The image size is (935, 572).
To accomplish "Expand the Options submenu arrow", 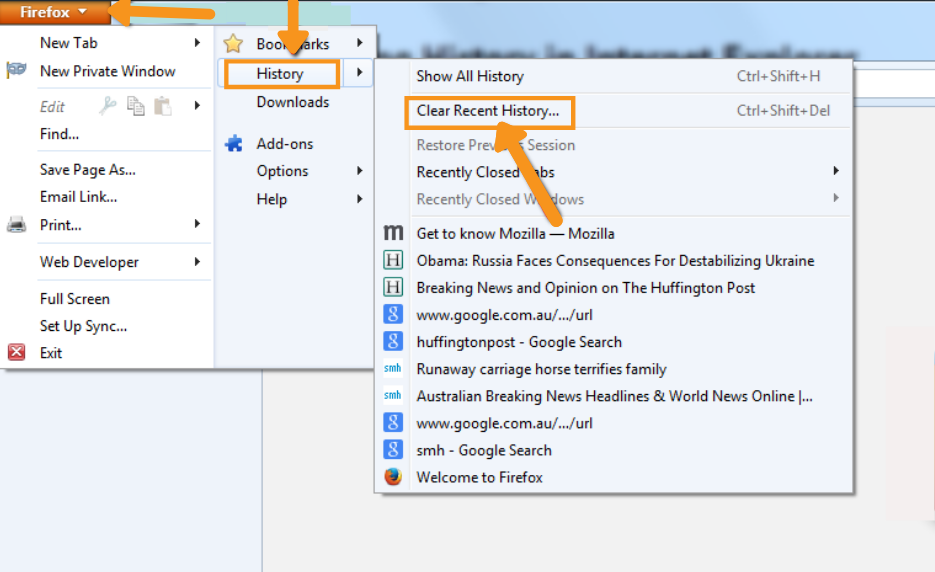I will pyautogui.click(x=360, y=171).
